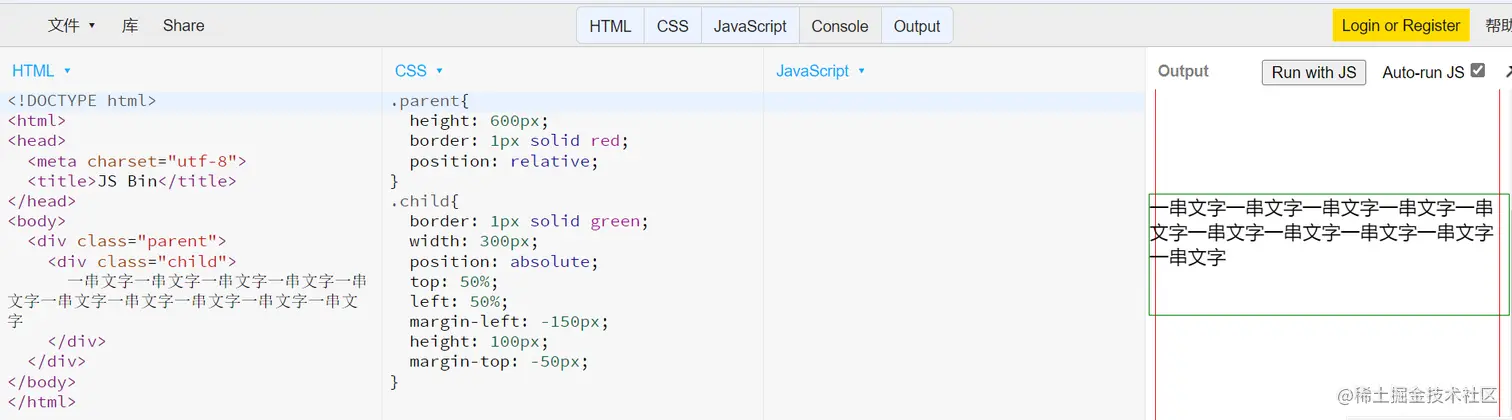
Task: Click the <body> opening tag line
Action: 37,221
